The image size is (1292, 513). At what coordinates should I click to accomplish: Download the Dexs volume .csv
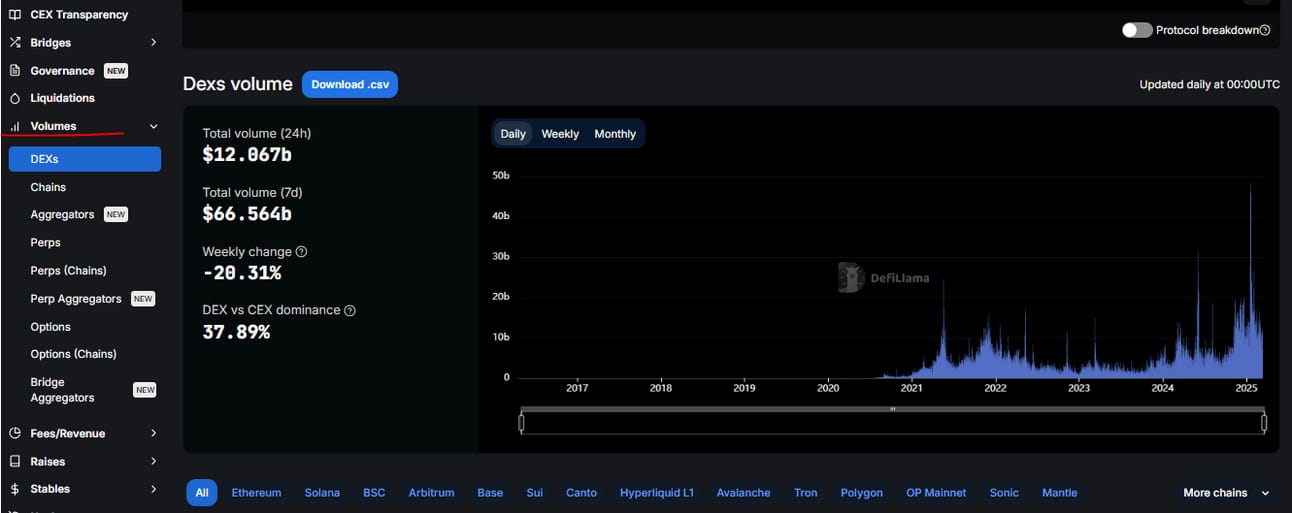[x=350, y=85]
